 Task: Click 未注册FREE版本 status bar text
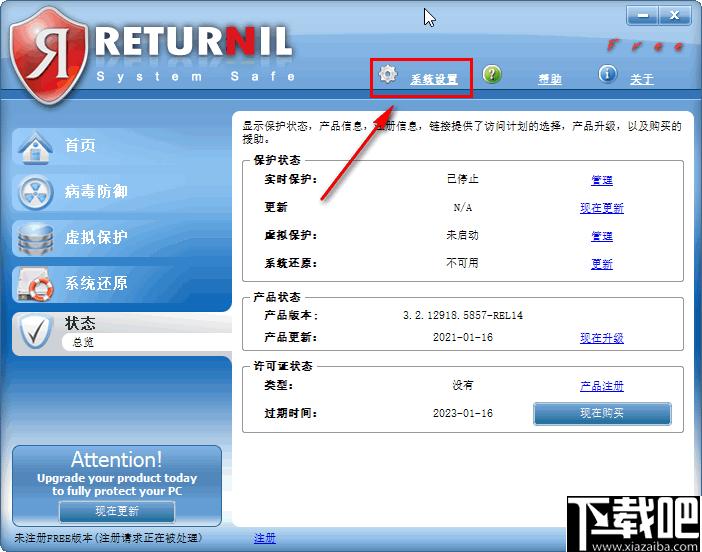point(108,538)
